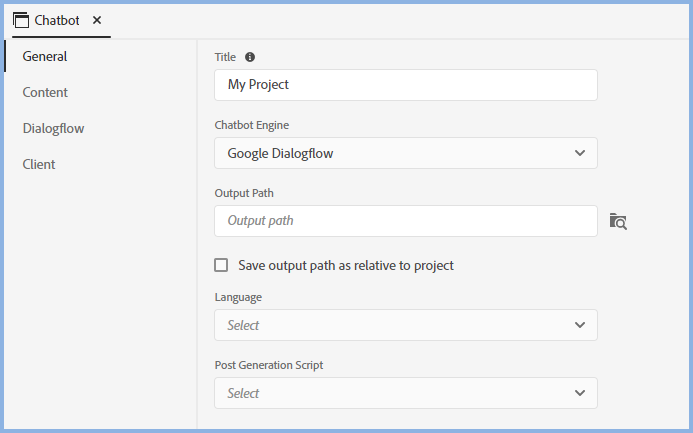Focus the Output Path text field
Screen dimensions: 693x433
[x=405, y=221]
